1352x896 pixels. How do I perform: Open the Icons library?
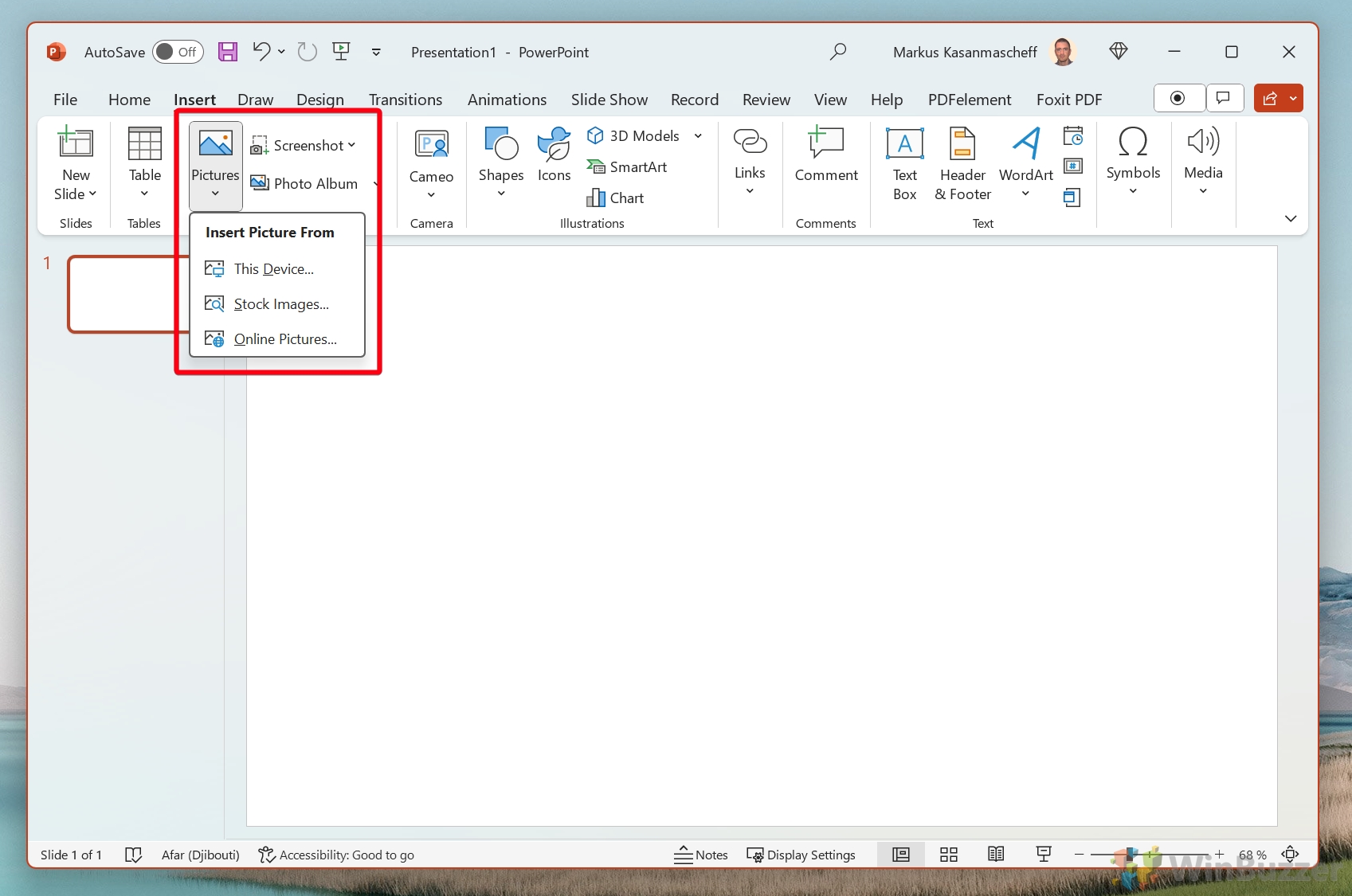point(554,155)
